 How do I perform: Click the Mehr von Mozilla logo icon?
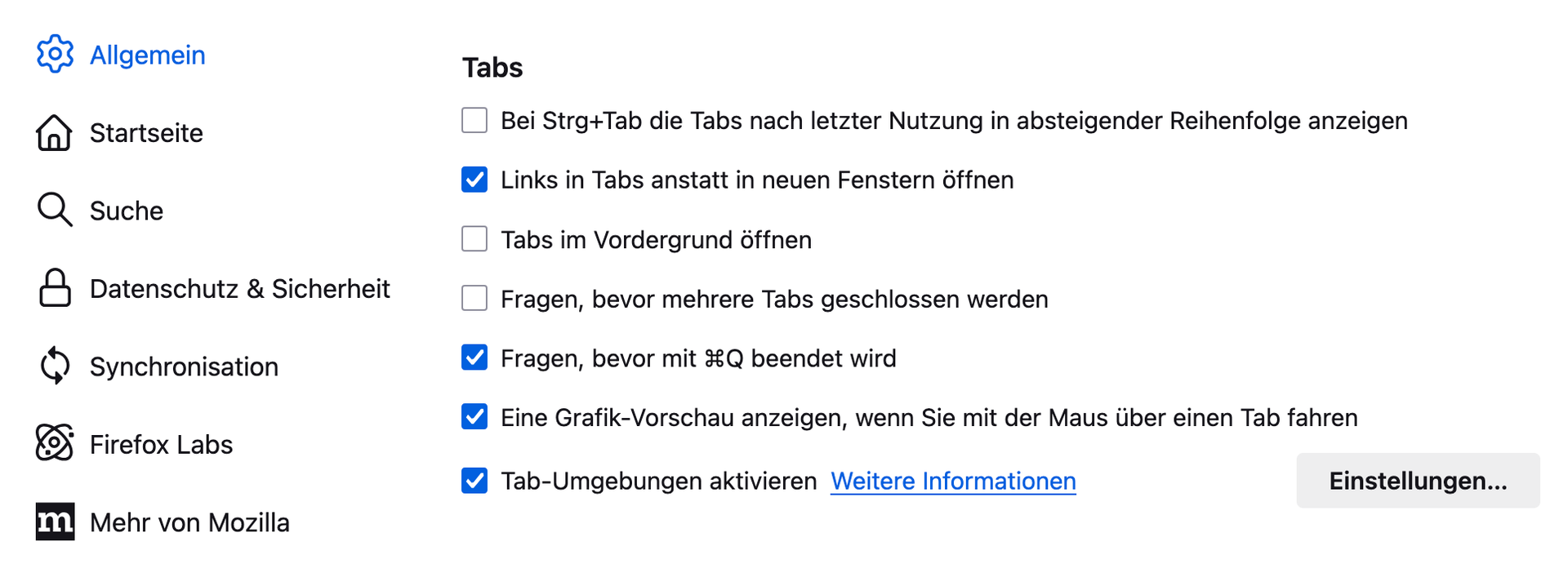click(x=55, y=522)
